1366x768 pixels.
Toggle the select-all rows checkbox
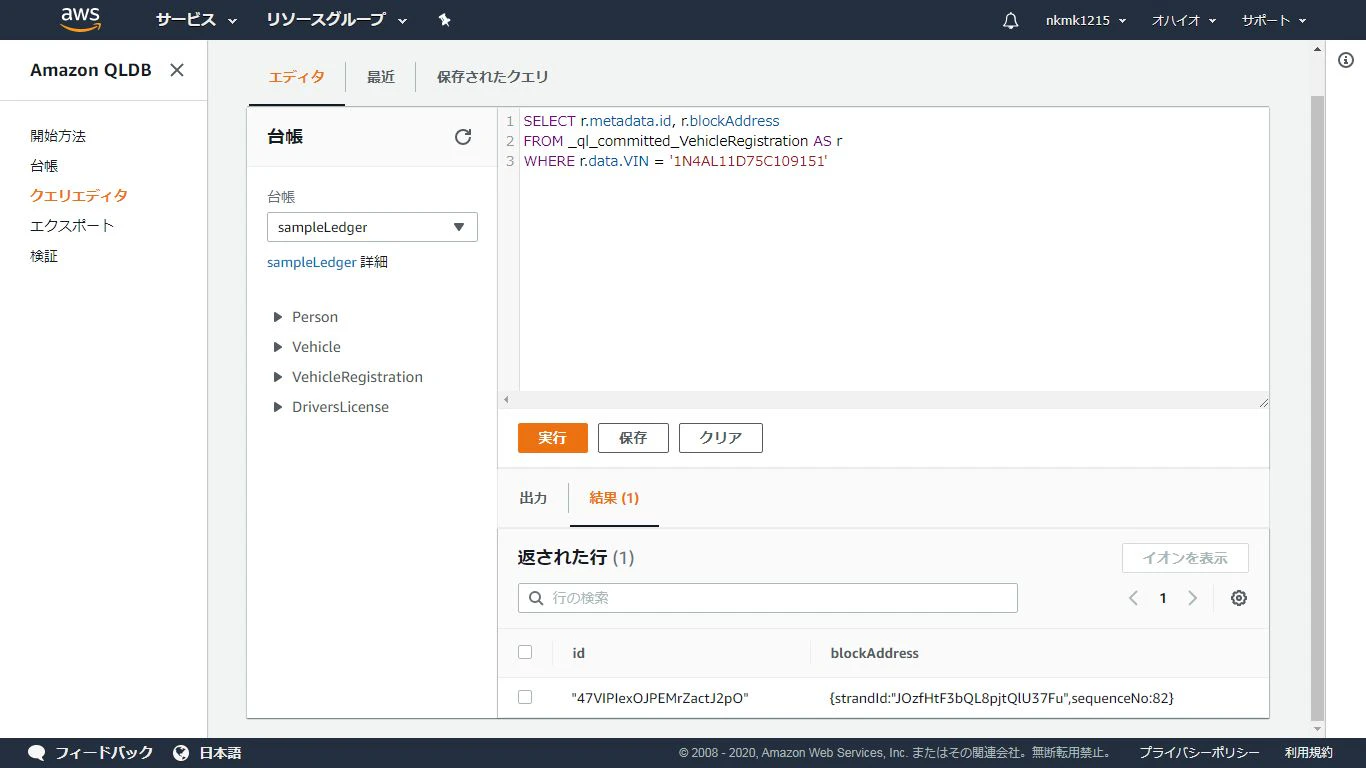(x=525, y=652)
